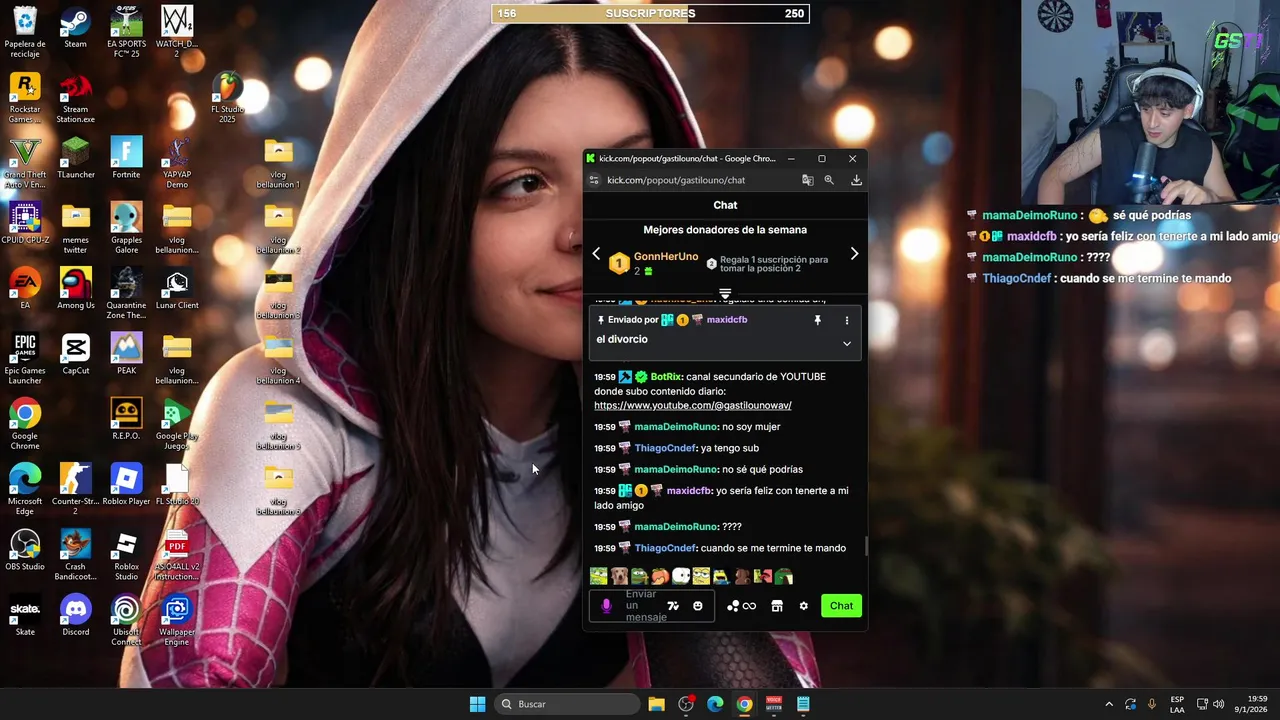Launch FL Studio 2025 from the desktop
The height and width of the screenshot is (720, 1280).
click(x=227, y=98)
